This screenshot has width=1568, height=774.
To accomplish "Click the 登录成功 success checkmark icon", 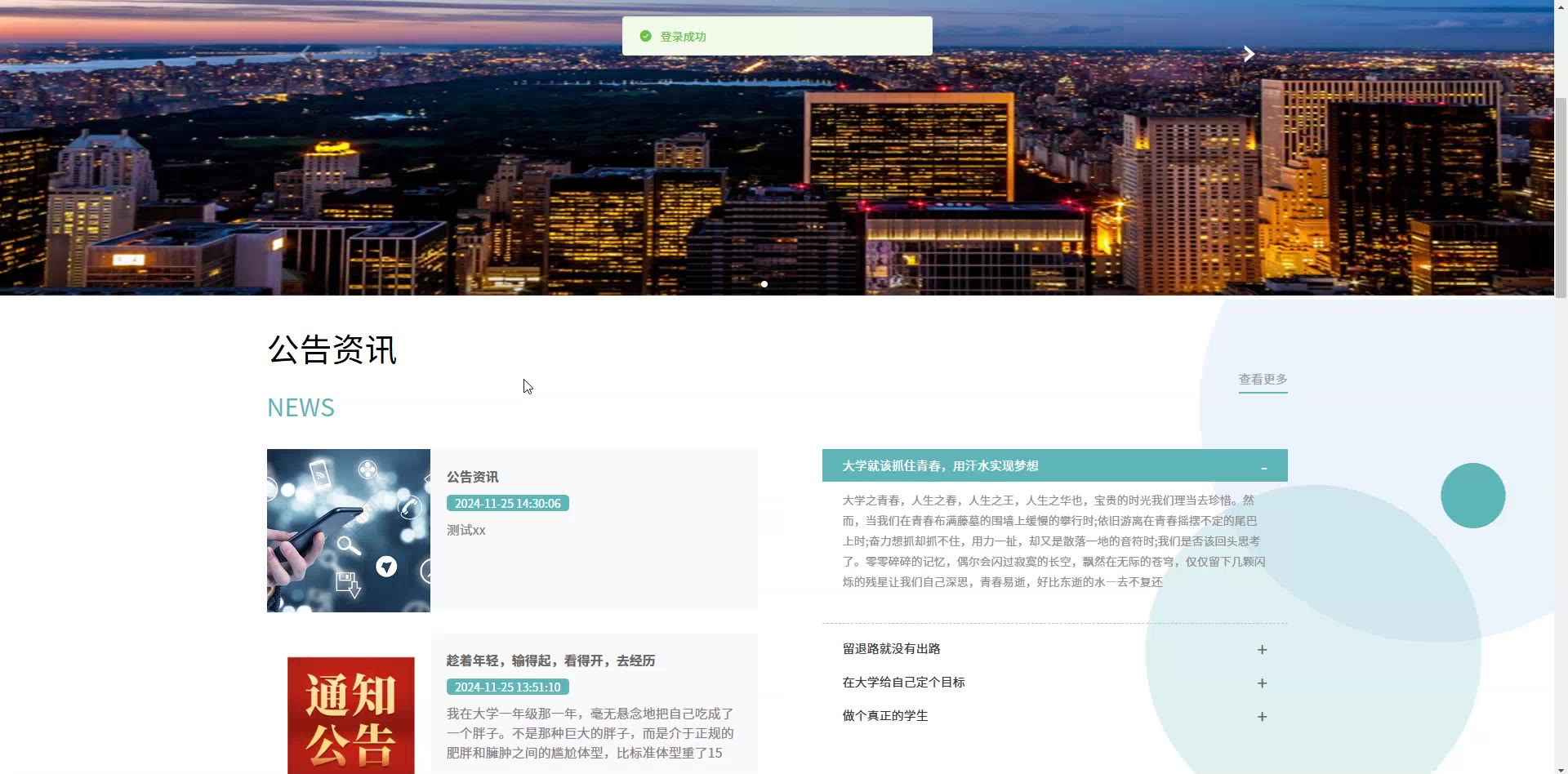I will (645, 36).
